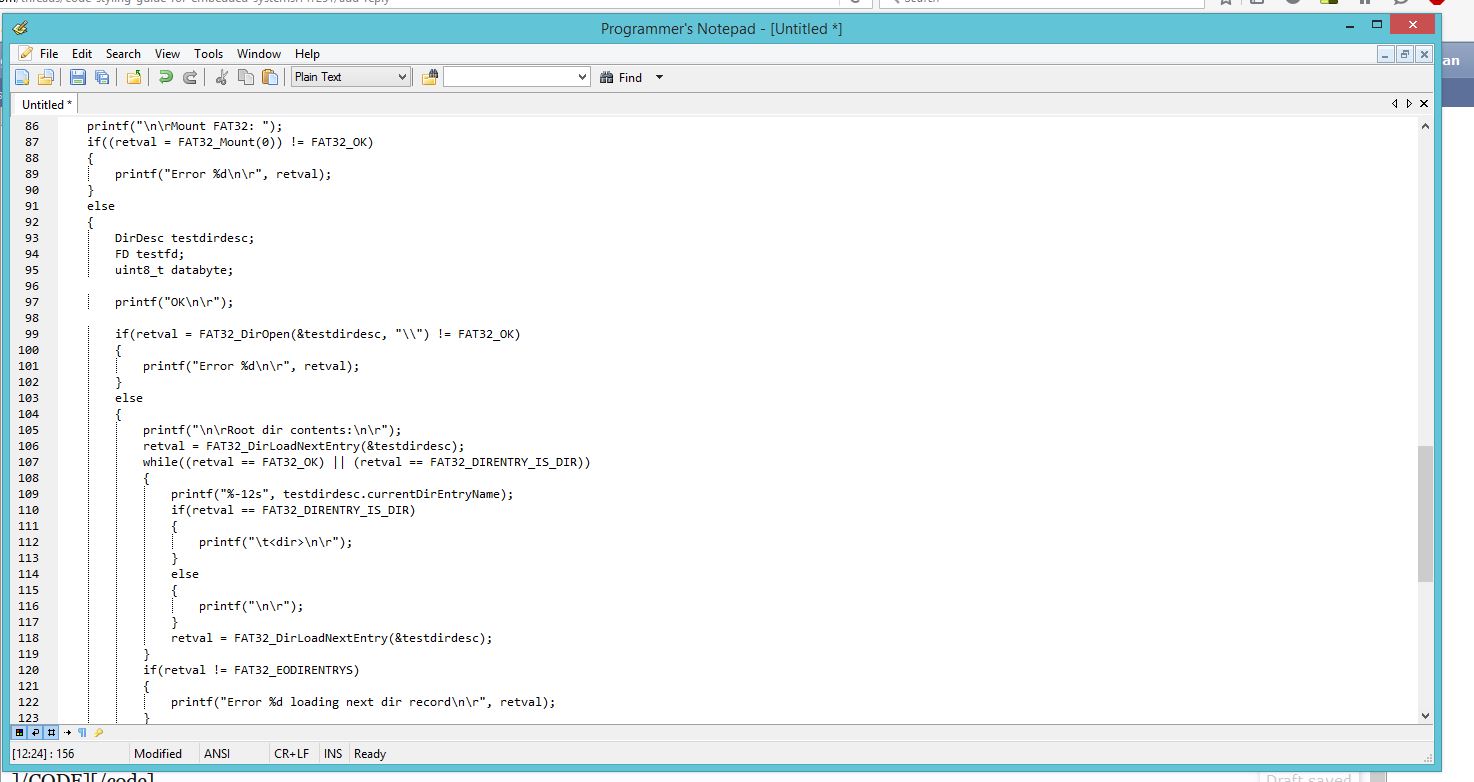Click the while loop line 107
1474x782 pixels.
(367, 462)
